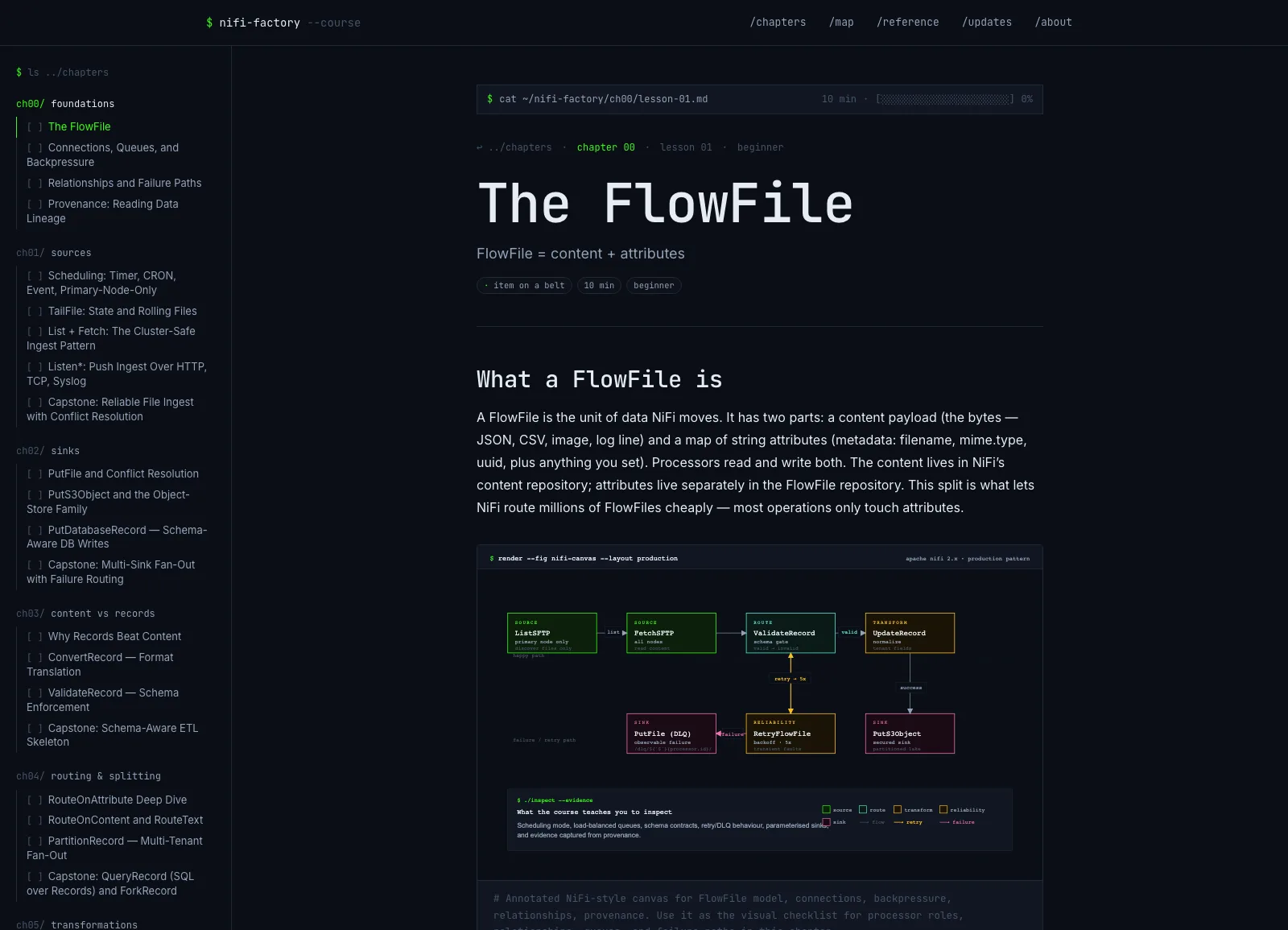
Task: Open Capstone: QueryRecord and ForkRecord lesson
Action: coord(110,883)
